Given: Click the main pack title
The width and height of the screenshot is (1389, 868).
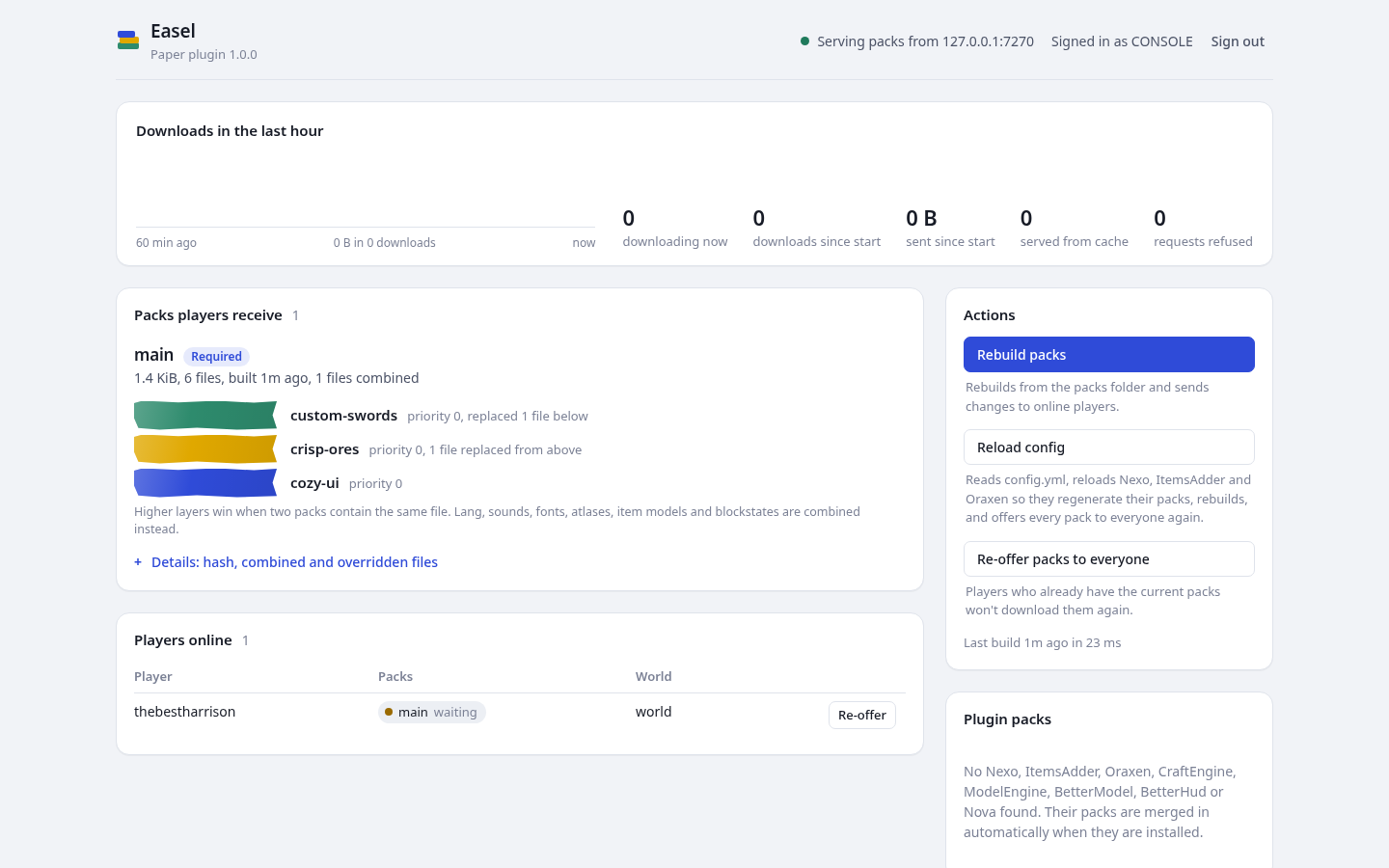Looking at the screenshot, I should [x=153, y=355].
